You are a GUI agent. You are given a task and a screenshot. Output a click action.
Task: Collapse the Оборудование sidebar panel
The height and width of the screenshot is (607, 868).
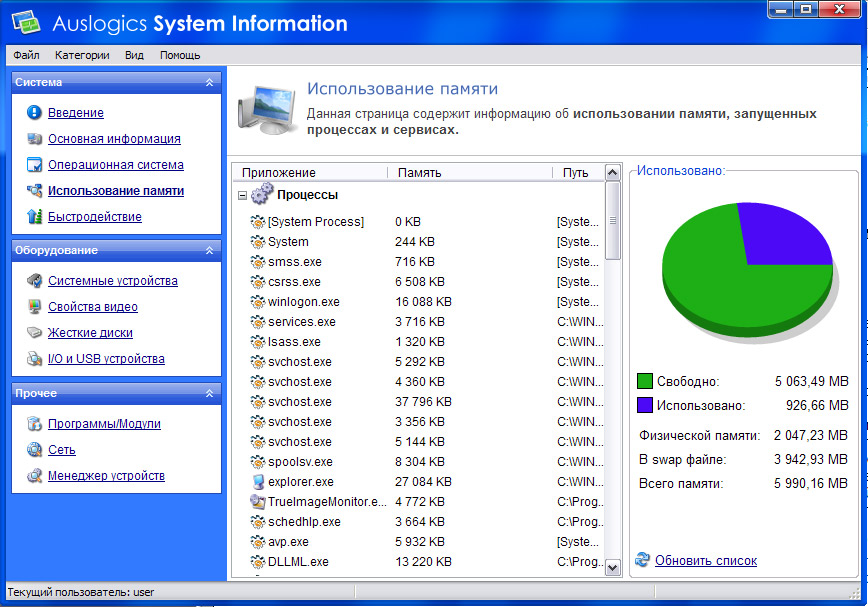click(209, 251)
